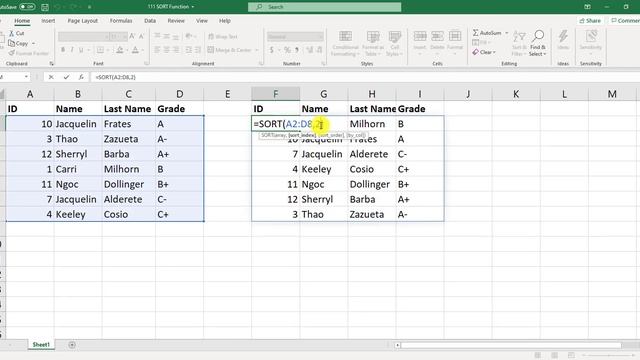640x360 pixels.
Task: Click cell containing 'Zazueta' in column C
Action: pos(128,139)
